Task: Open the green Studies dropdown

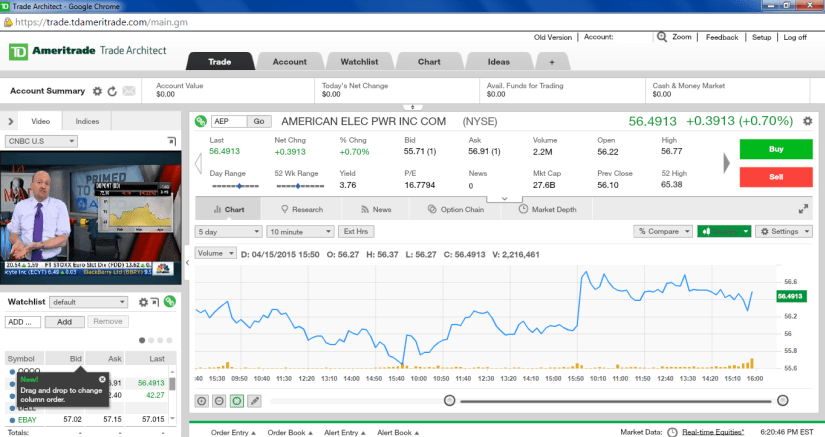Action: click(x=724, y=231)
